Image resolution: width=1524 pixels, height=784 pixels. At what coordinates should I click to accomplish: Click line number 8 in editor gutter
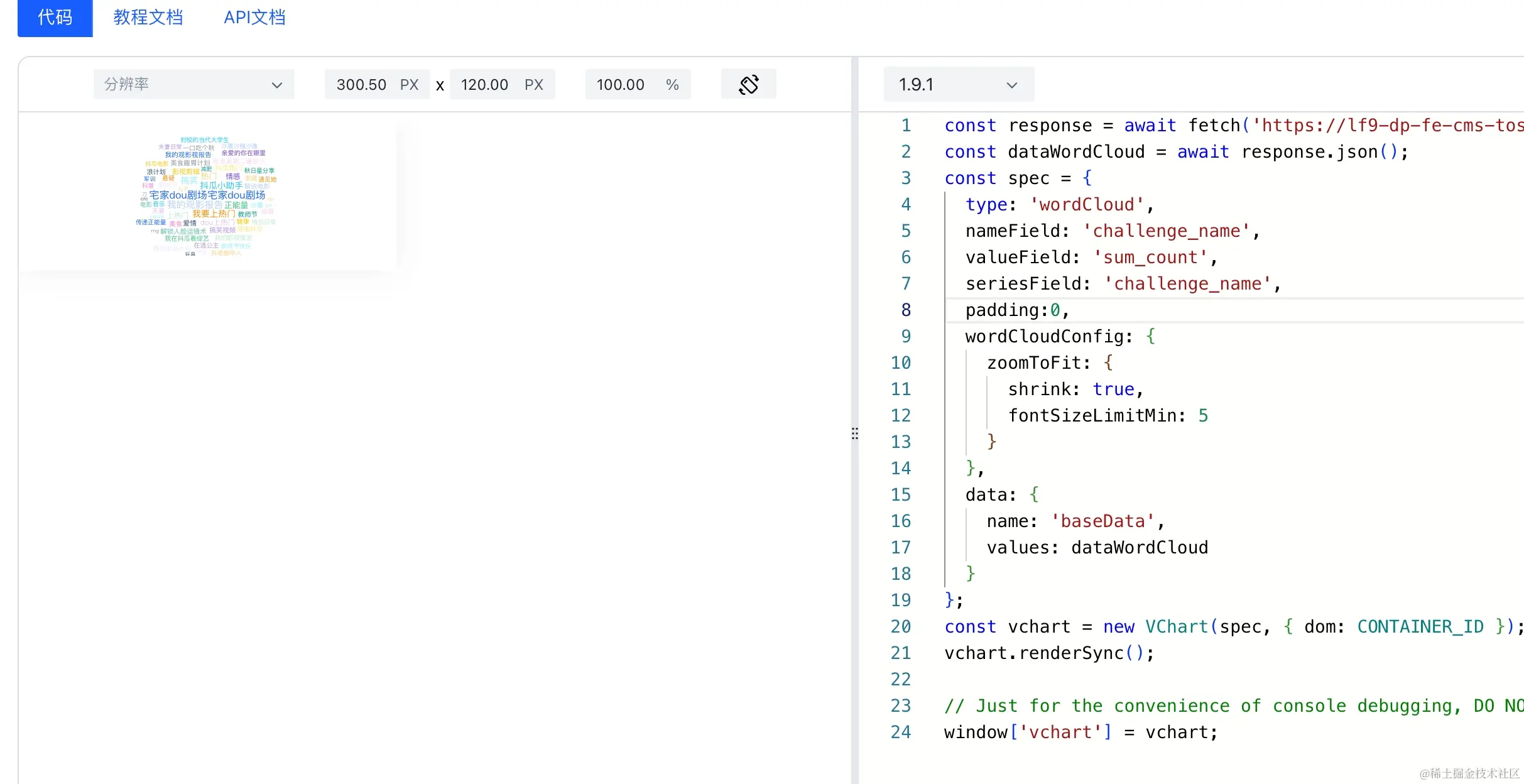coord(905,310)
